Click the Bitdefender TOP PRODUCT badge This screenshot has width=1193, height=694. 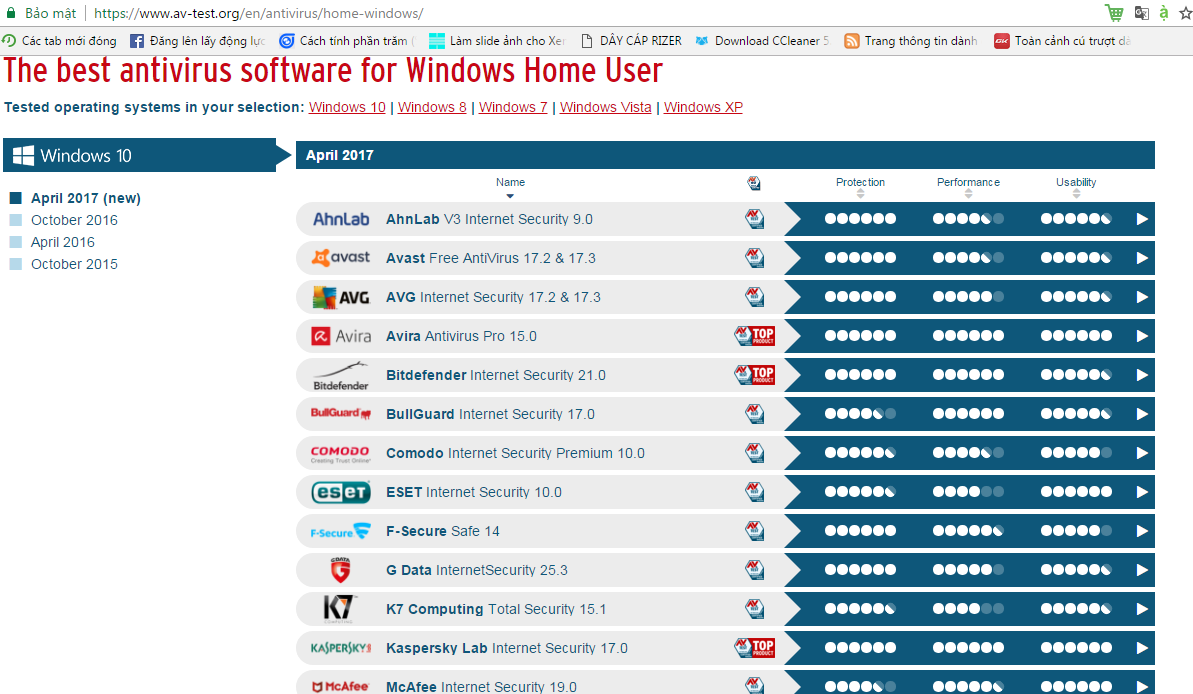[x=754, y=374]
